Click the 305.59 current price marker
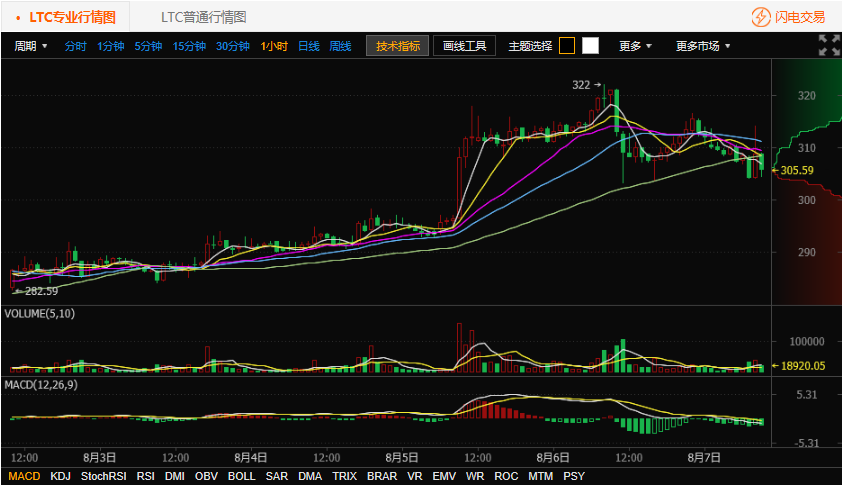Image resolution: width=842 pixels, height=485 pixels. coord(796,170)
